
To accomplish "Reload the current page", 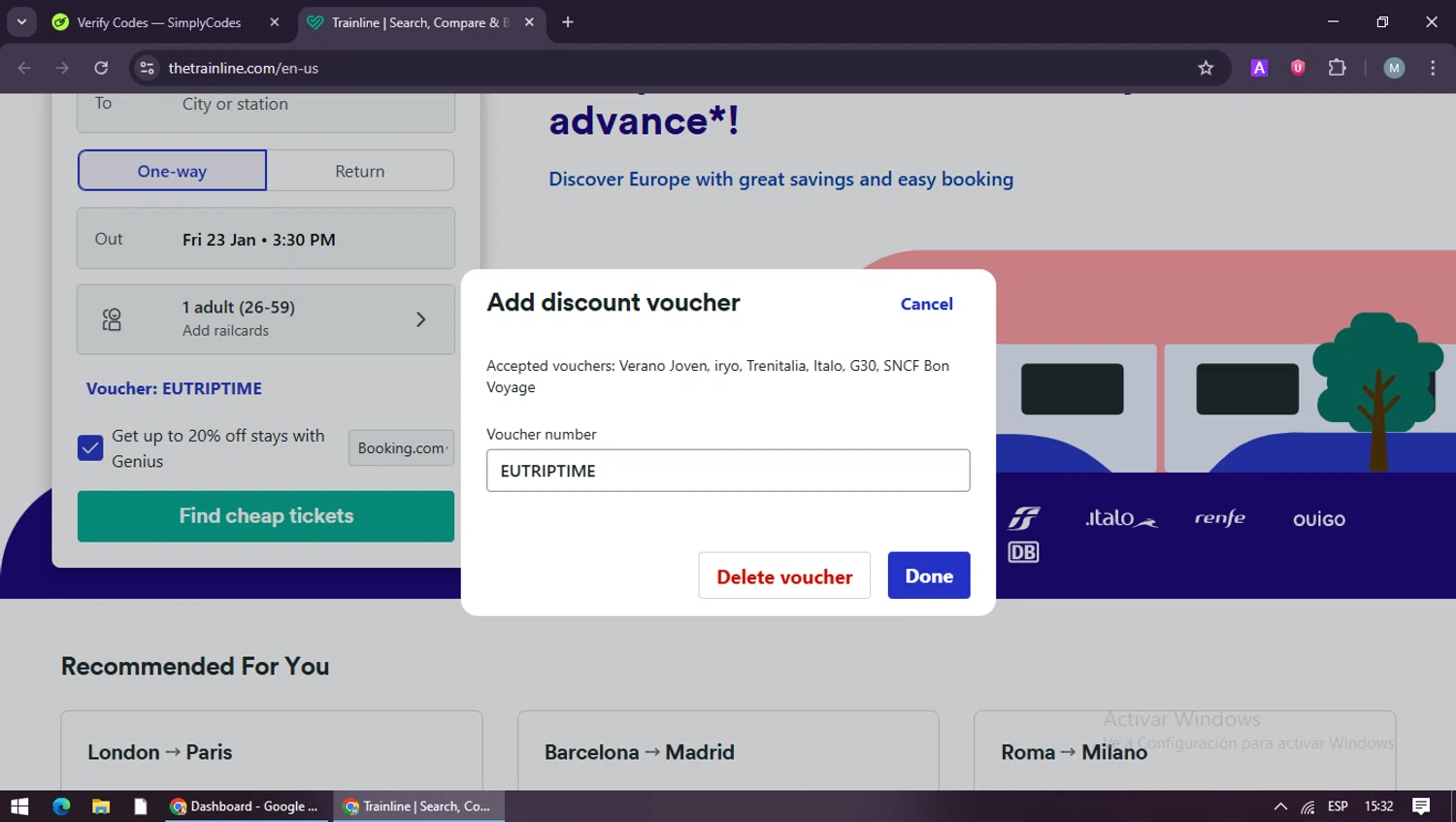I will pyautogui.click(x=101, y=68).
